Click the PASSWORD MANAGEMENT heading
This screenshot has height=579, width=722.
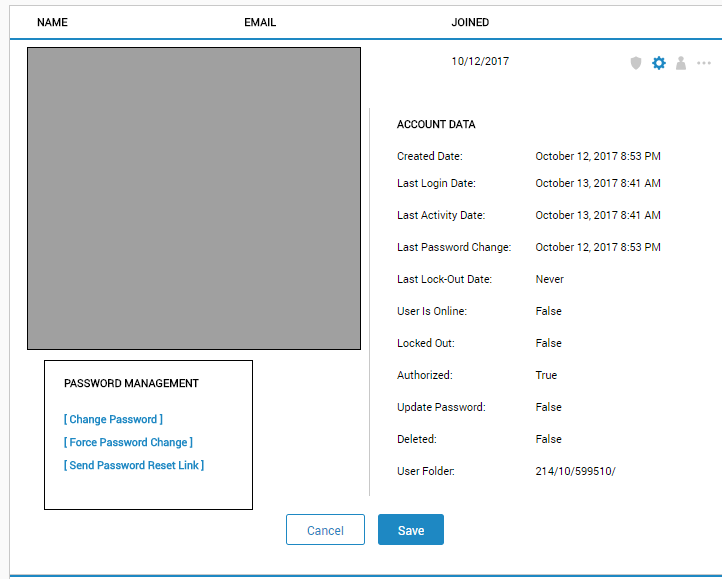(x=131, y=383)
